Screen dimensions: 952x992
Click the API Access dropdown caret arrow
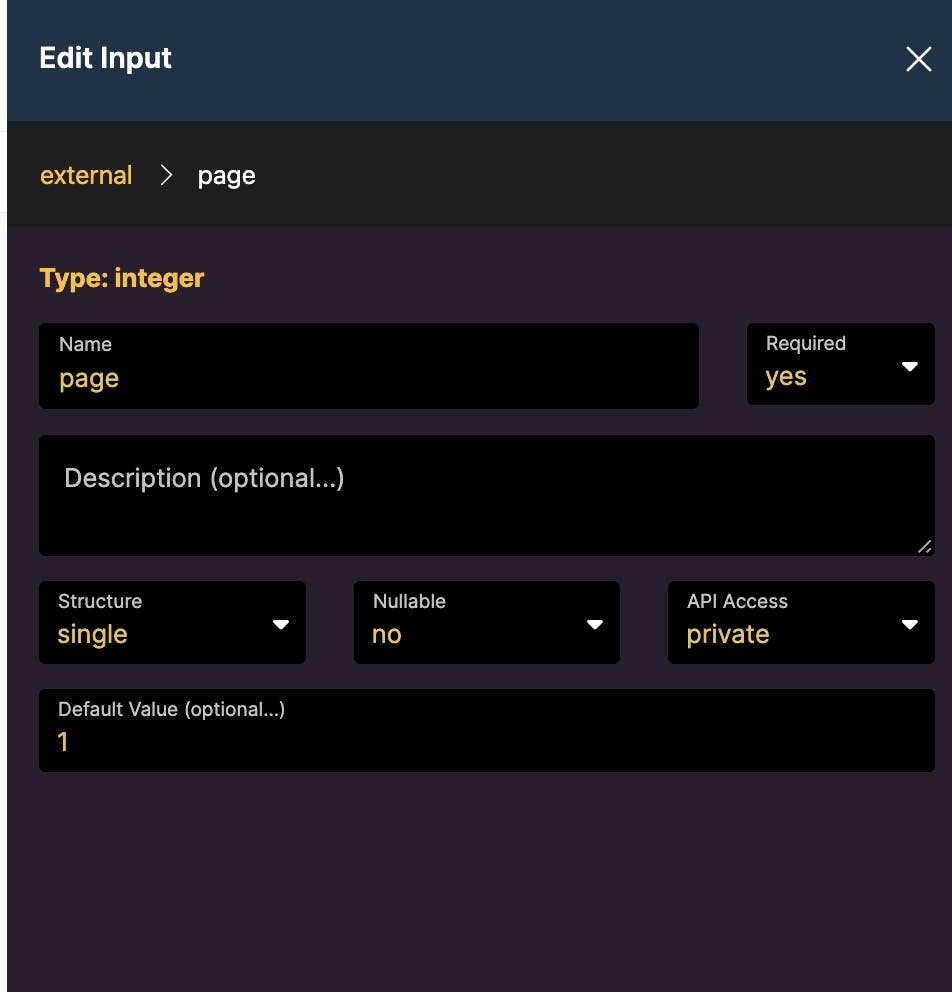click(x=910, y=624)
